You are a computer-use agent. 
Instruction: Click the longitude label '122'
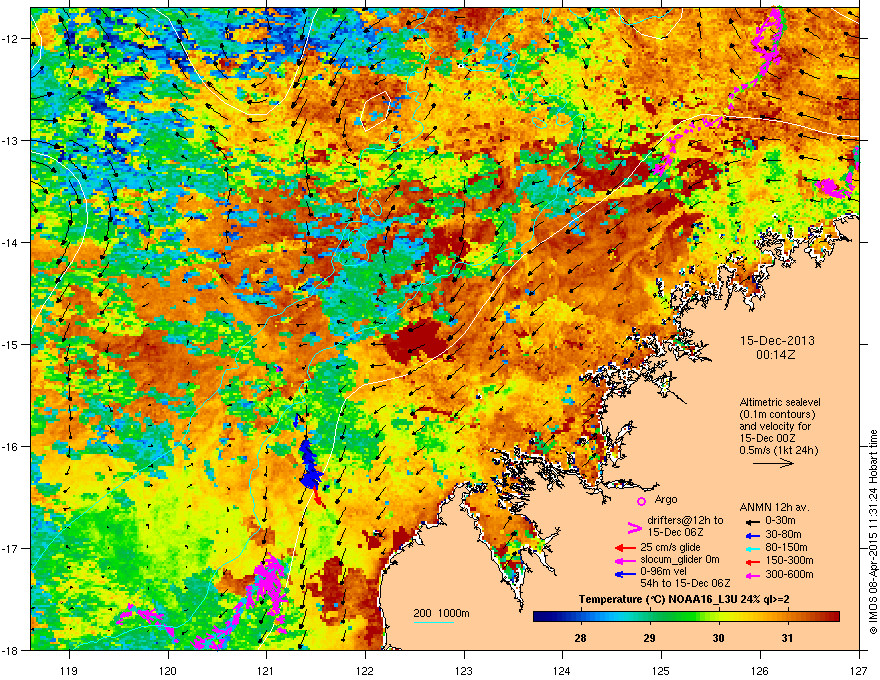pos(365,670)
